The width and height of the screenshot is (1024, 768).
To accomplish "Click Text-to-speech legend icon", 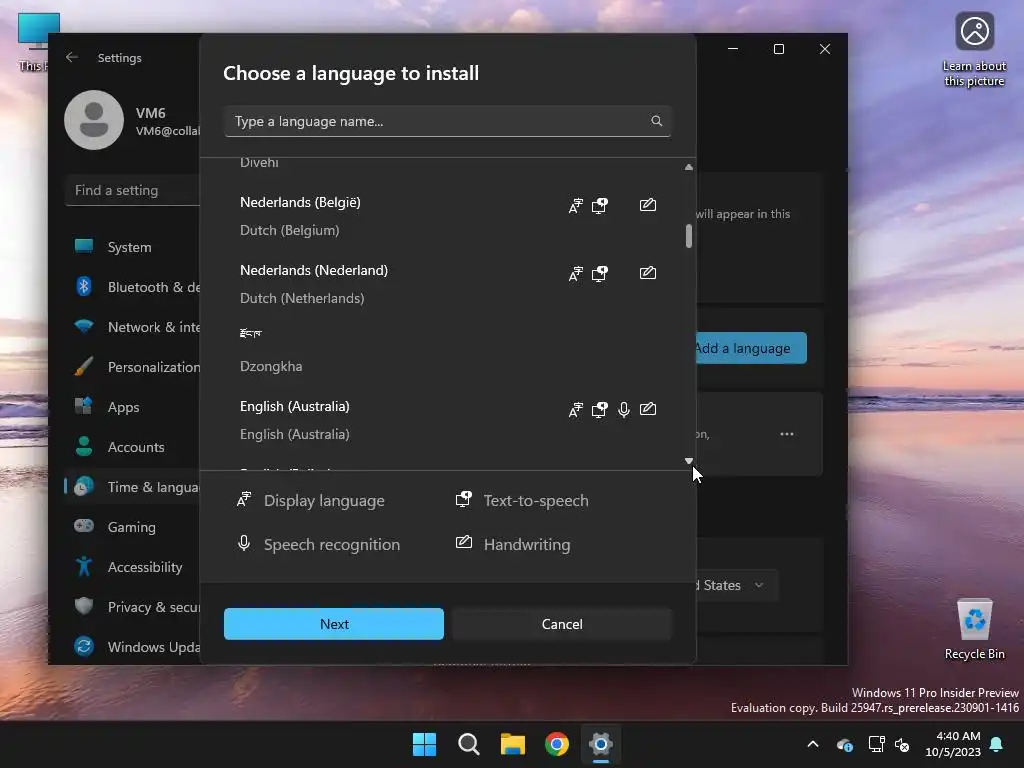I will coord(464,500).
